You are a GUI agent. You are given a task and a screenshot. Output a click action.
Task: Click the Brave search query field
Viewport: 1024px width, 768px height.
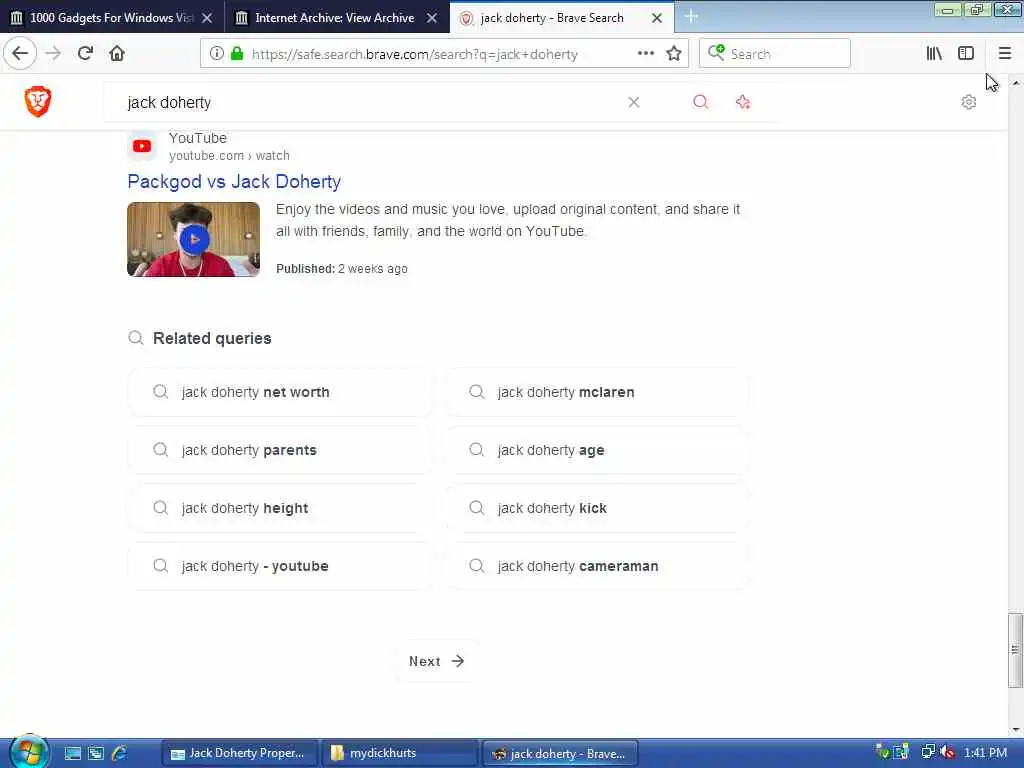372,103
